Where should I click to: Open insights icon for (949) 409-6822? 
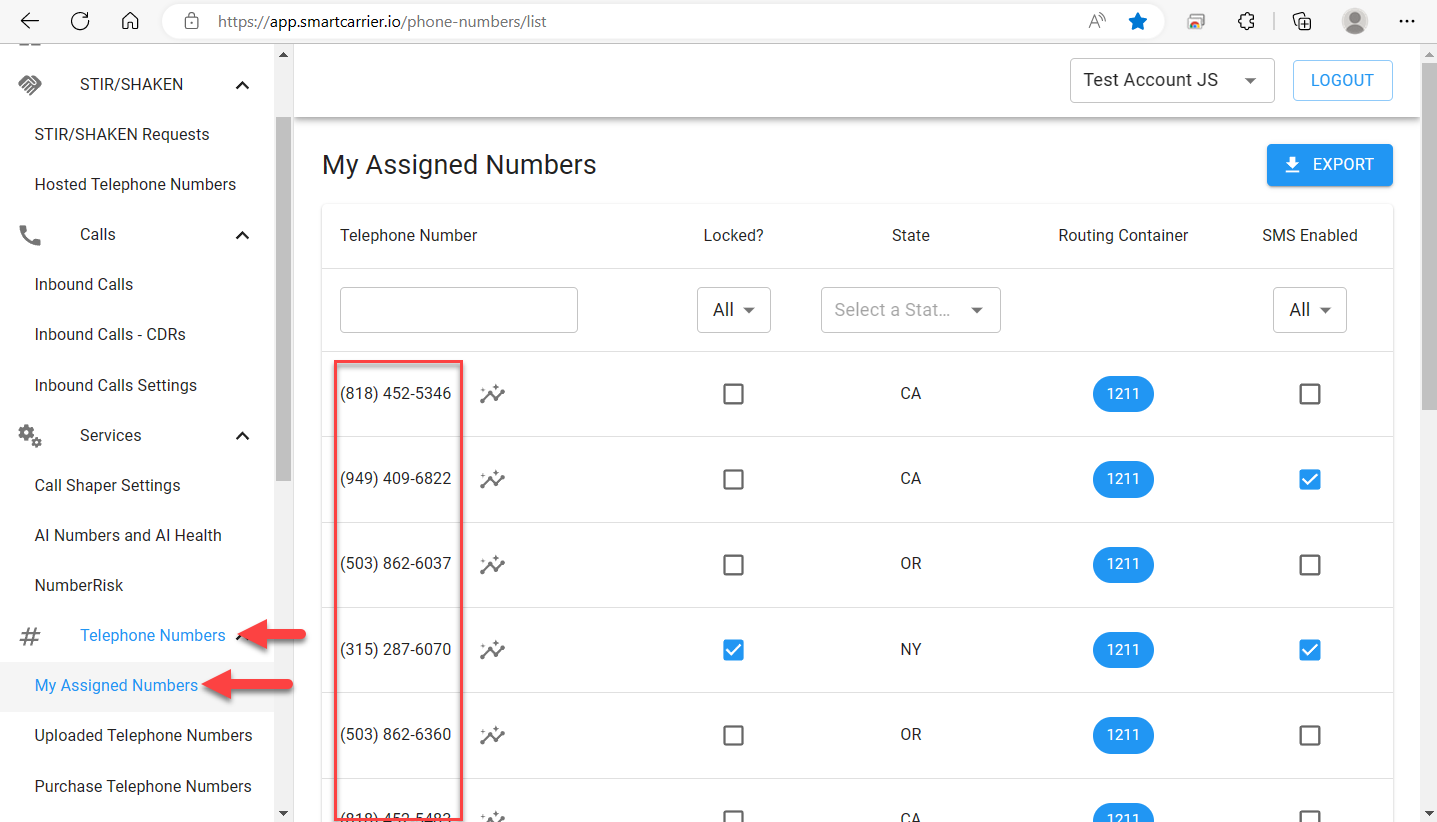[492, 479]
